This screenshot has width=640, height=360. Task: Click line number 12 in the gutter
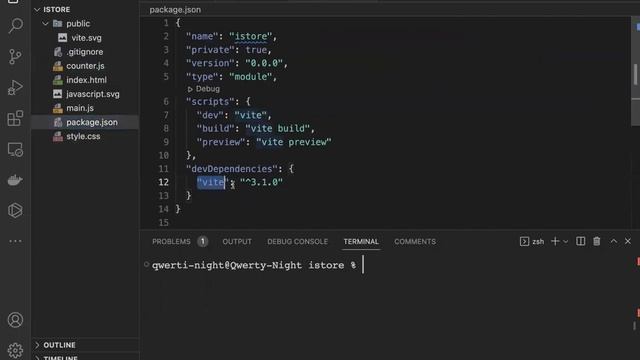click(x=164, y=182)
